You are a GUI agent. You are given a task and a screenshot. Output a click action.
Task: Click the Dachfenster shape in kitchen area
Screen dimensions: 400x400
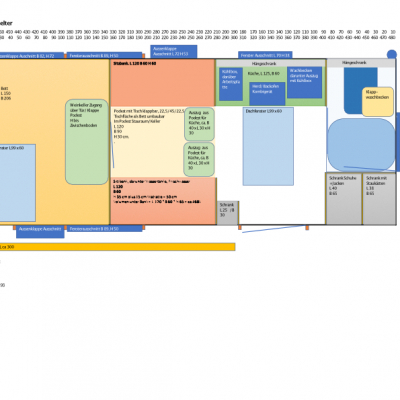(x=268, y=146)
